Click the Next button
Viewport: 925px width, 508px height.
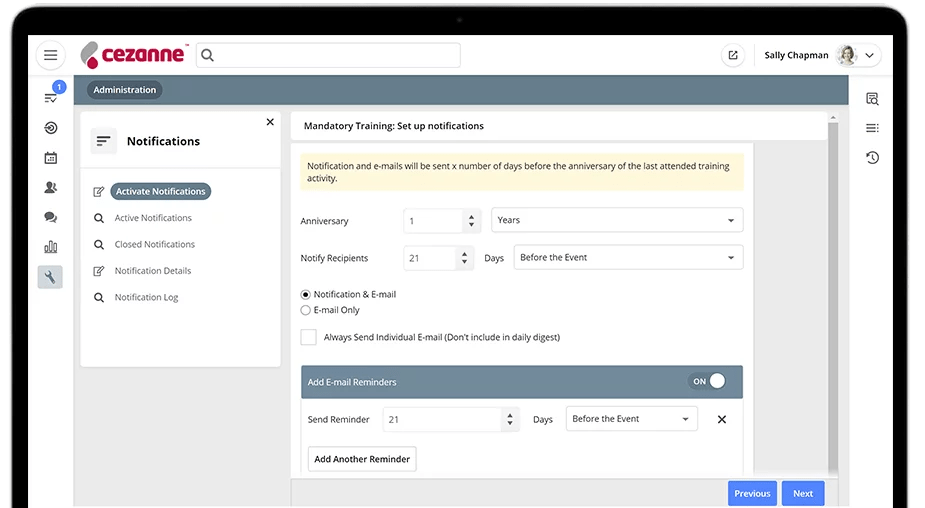tap(803, 493)
